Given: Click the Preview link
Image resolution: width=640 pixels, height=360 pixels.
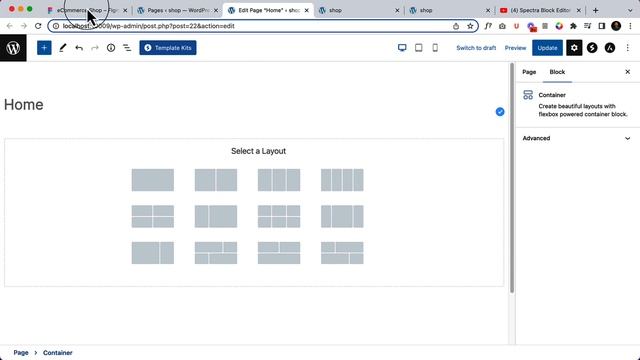Looking at the screenshot, I should tap(515, 48).
